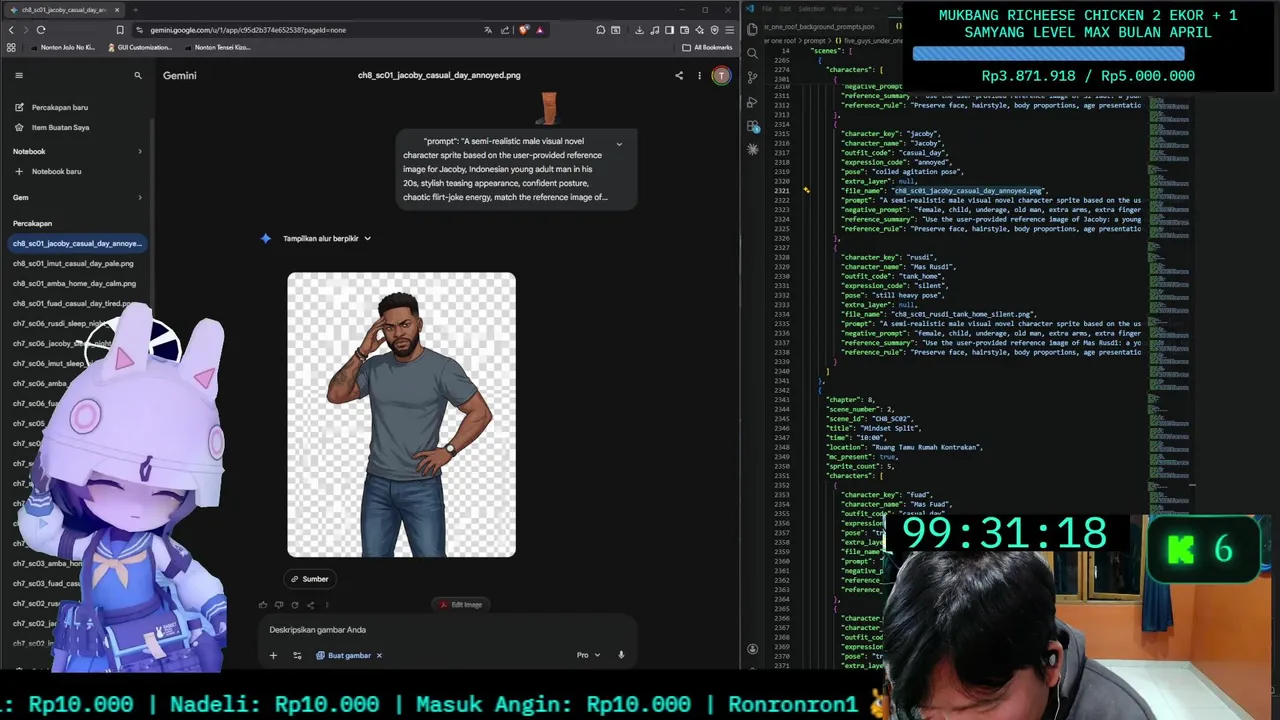Open VS Code Search panel
Screen dimensions: 1280x720
[x=753, y=53]
